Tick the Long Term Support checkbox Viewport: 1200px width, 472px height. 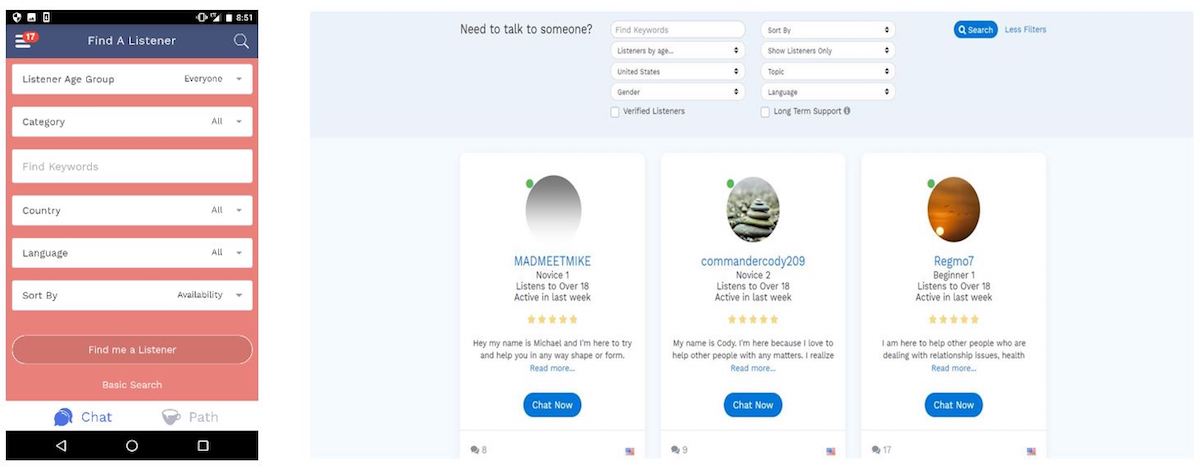(x=765, y=112)
